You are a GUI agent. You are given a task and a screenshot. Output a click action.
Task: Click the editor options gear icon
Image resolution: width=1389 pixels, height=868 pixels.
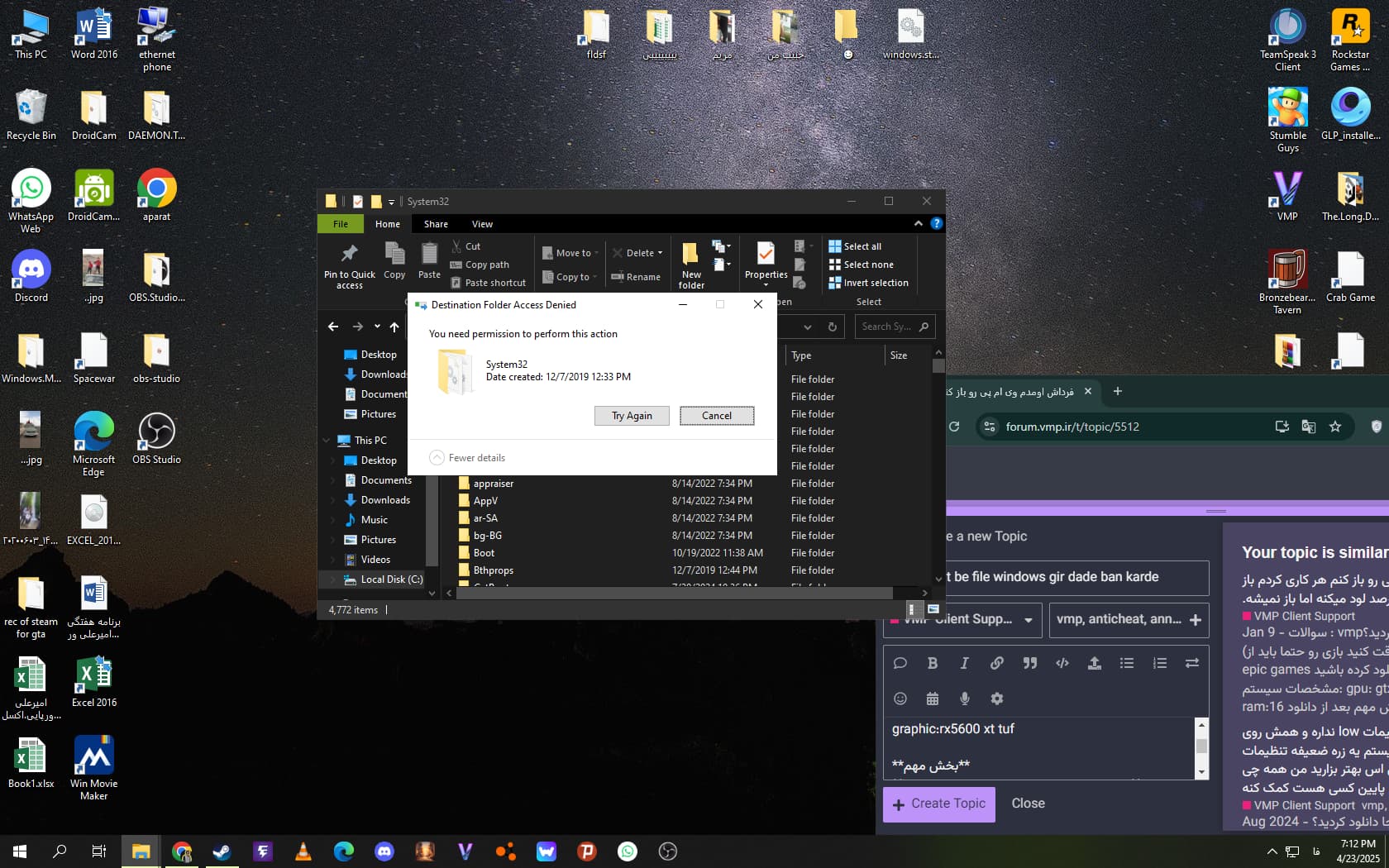pyautogui.click(x=997, y=699)
